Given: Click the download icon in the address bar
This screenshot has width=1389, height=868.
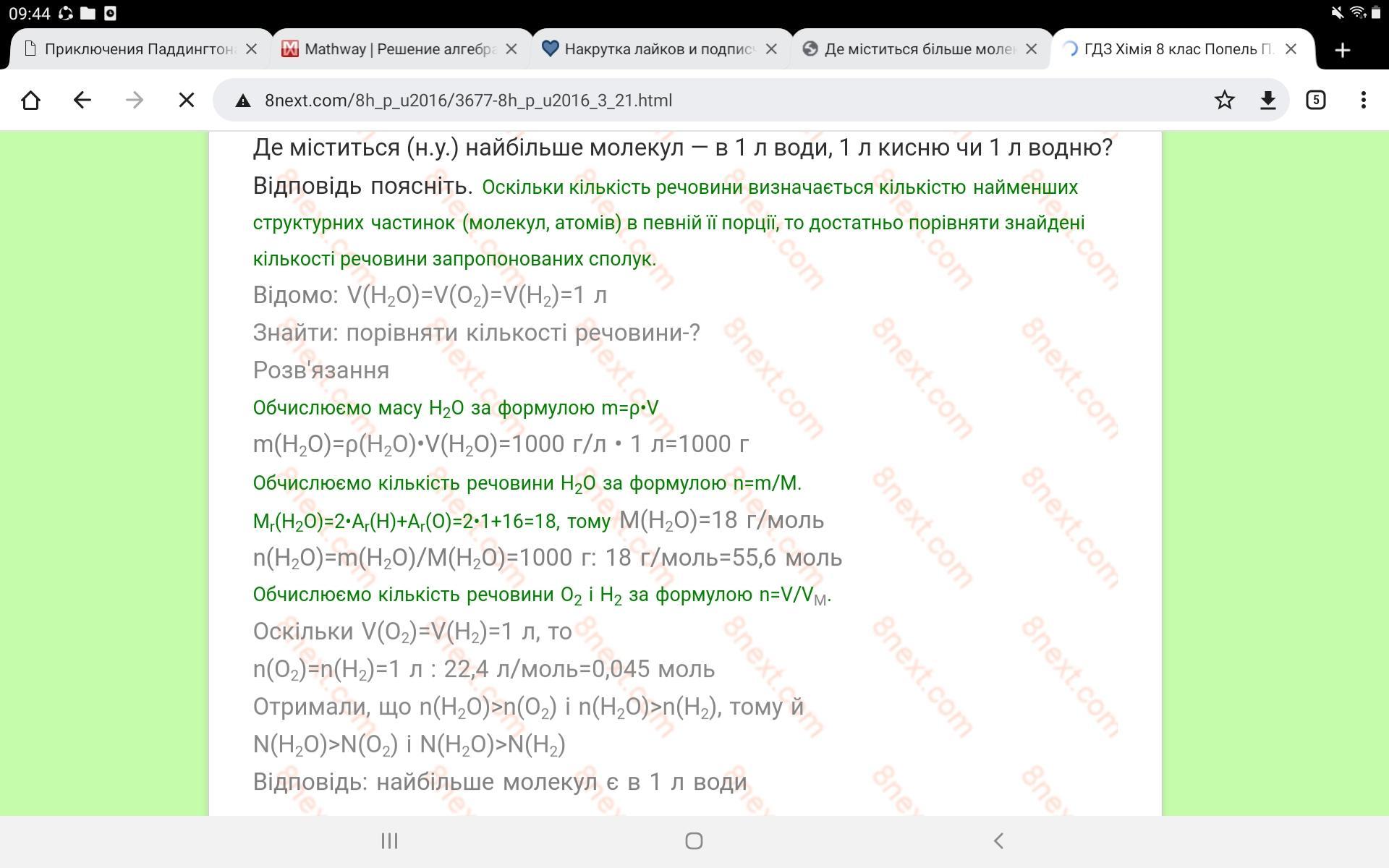Looking at the screenshot, I should [1267, 100].
